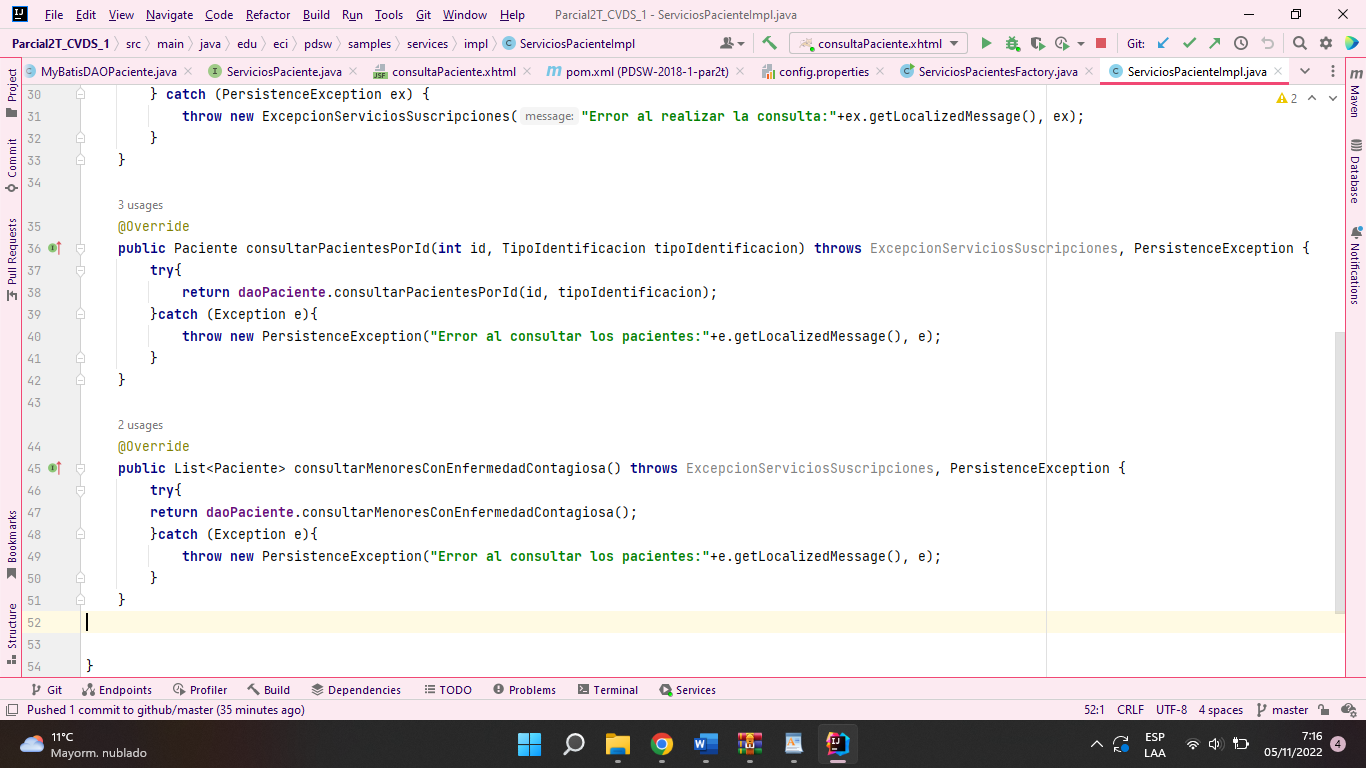Viewport: 1366px width, 768px height.
Task: Run consultaPaciente.xhtml with the green play icon
Action: (x=986, y=43)
